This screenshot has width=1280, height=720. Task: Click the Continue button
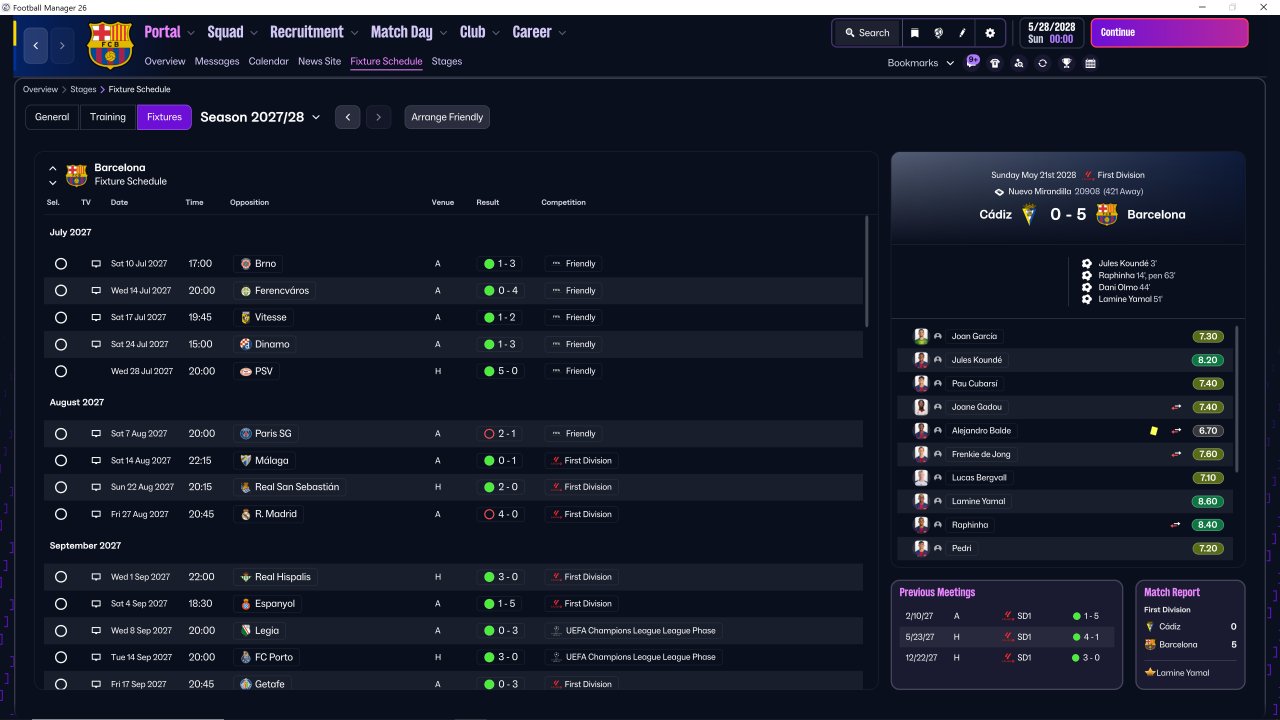coord(1169,33)
